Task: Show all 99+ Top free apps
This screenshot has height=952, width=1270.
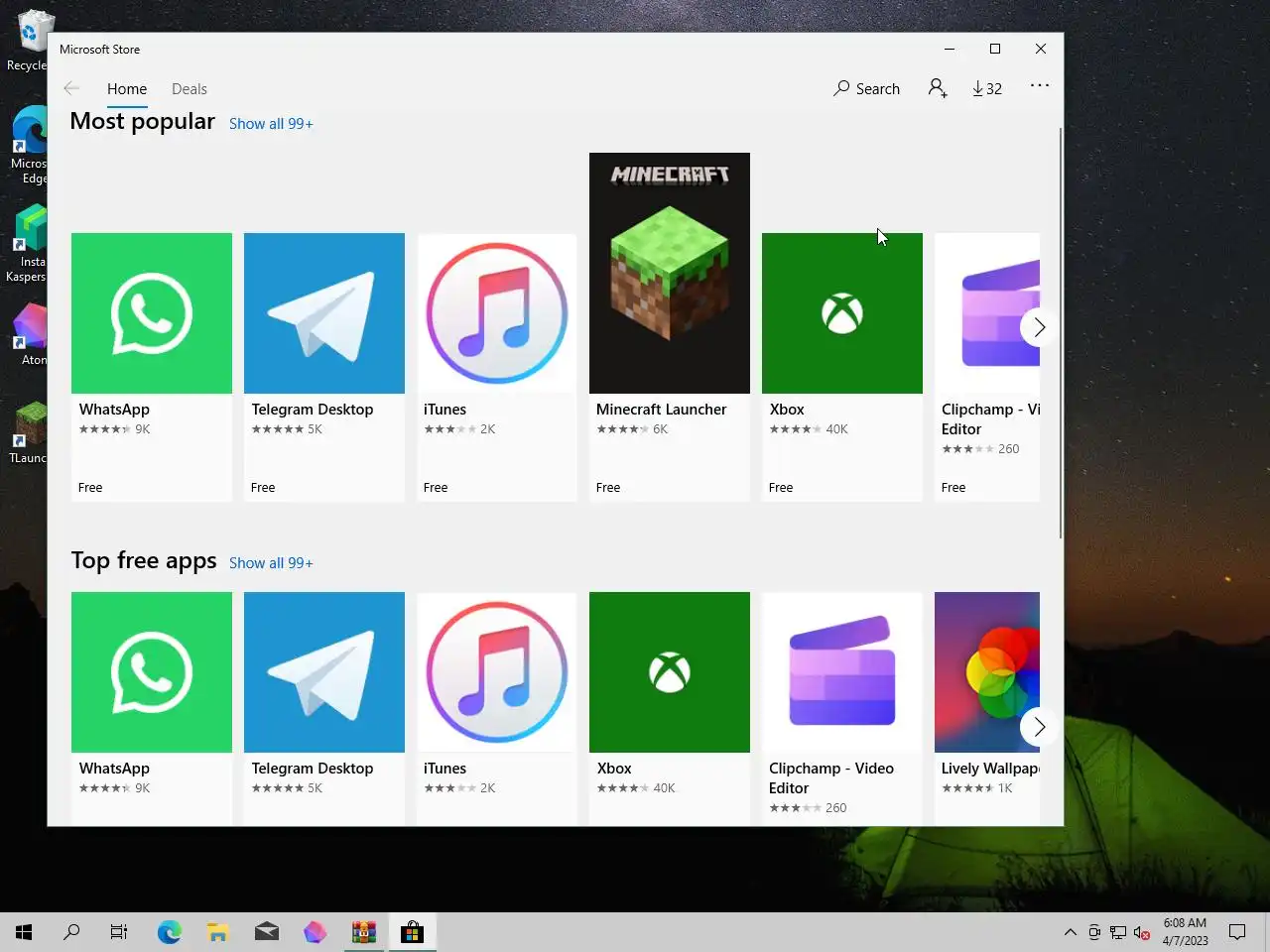Action: [x=271, y=563]
